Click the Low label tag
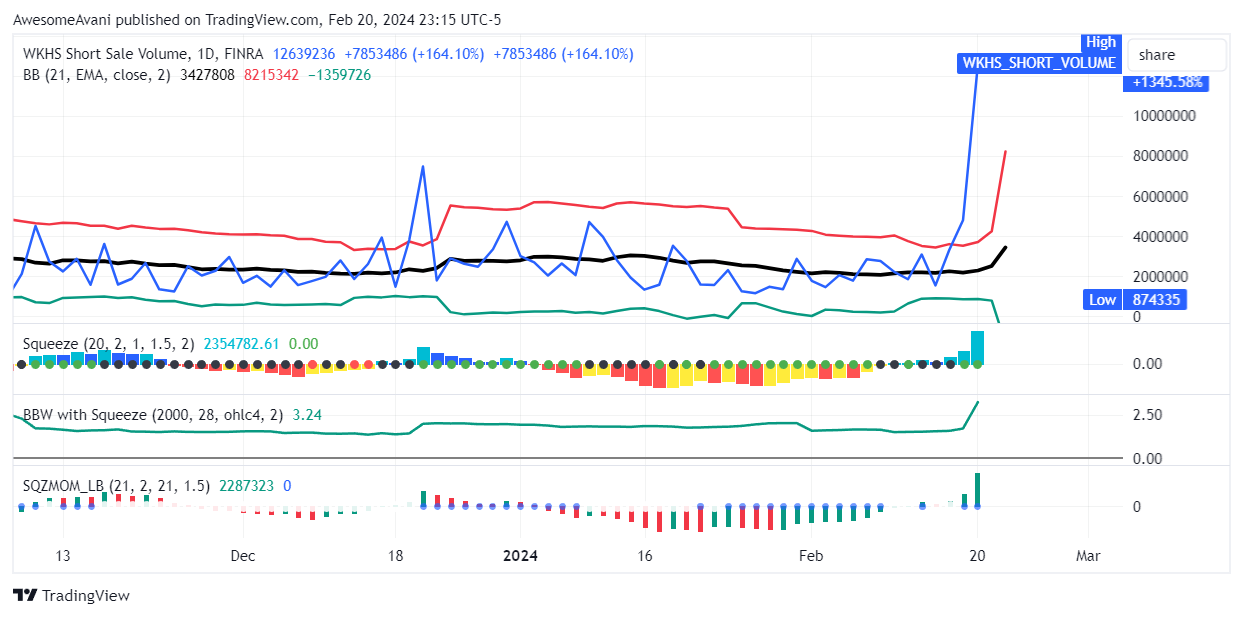Image resolution: width=1243 pixels, height=617 pixels. tap(1103, 299)
